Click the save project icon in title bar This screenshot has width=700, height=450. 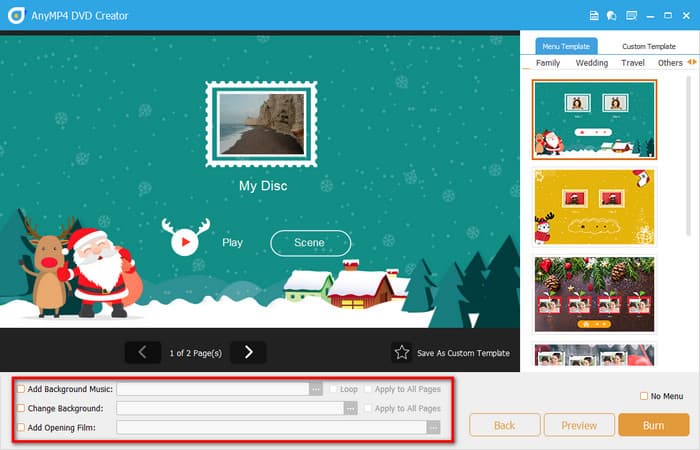pyautogui.click(x=594, y=15)
